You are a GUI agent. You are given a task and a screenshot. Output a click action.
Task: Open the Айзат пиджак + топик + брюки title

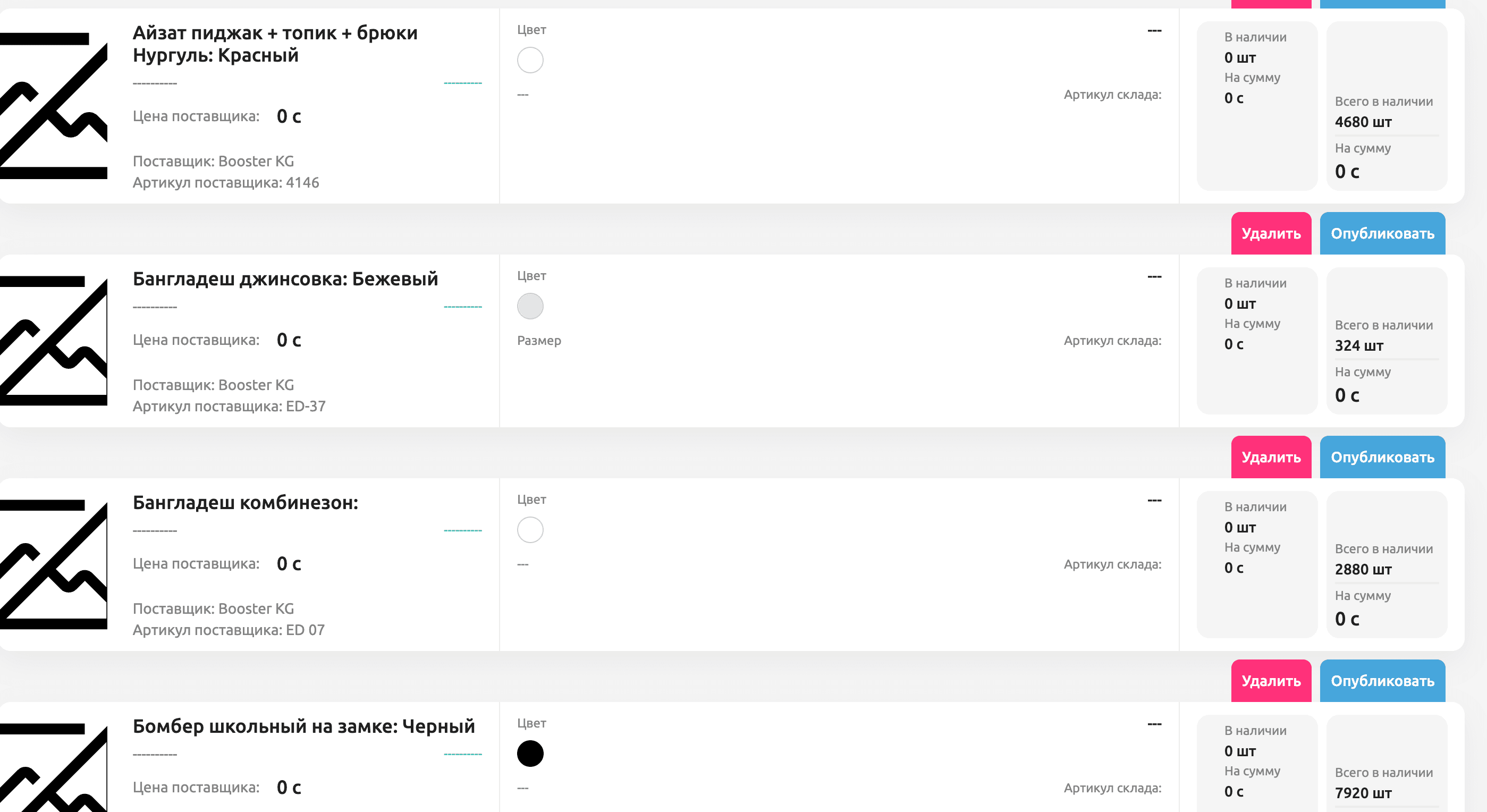pos(275,44)
